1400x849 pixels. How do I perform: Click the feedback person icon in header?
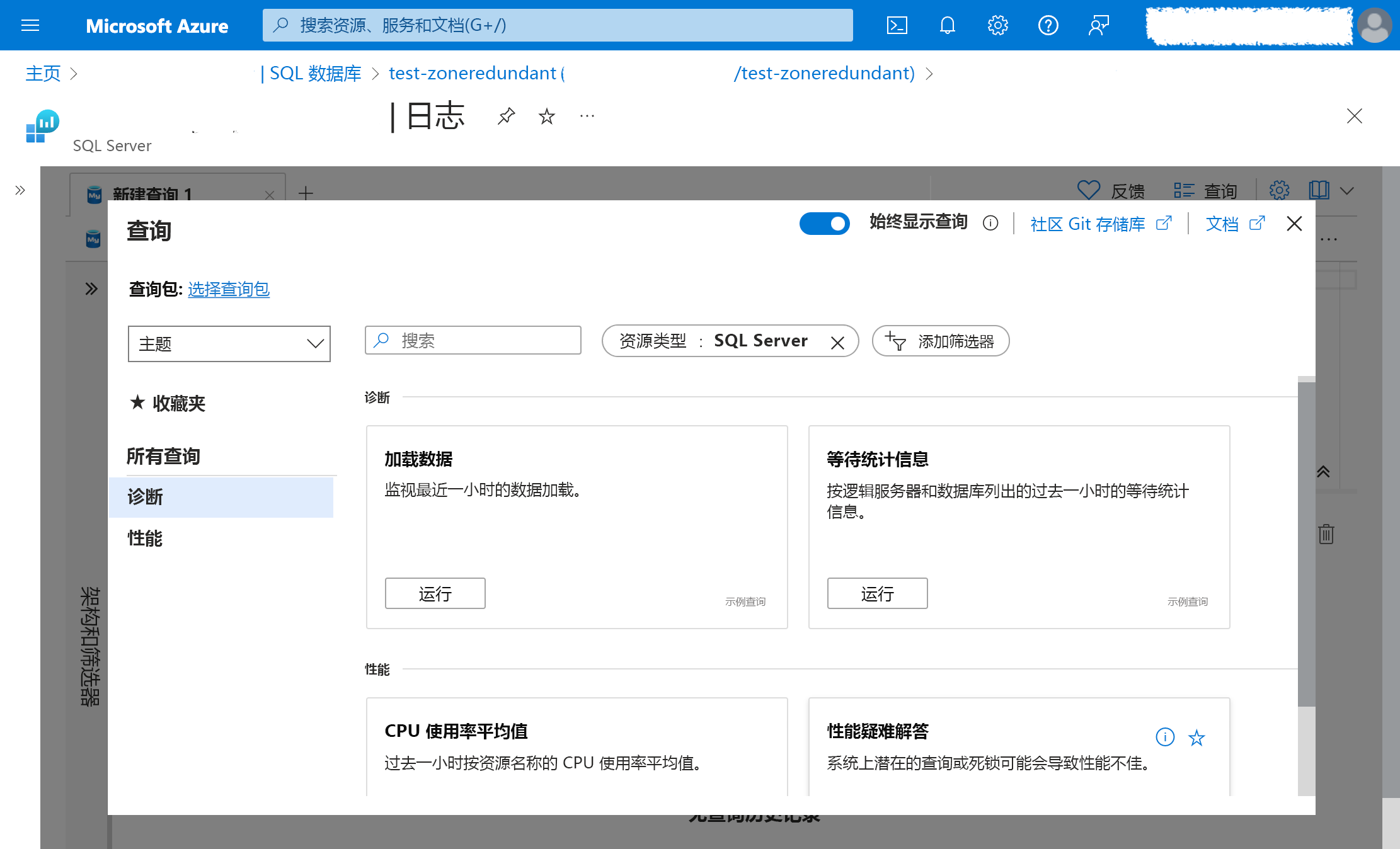tap(1098, 25)
